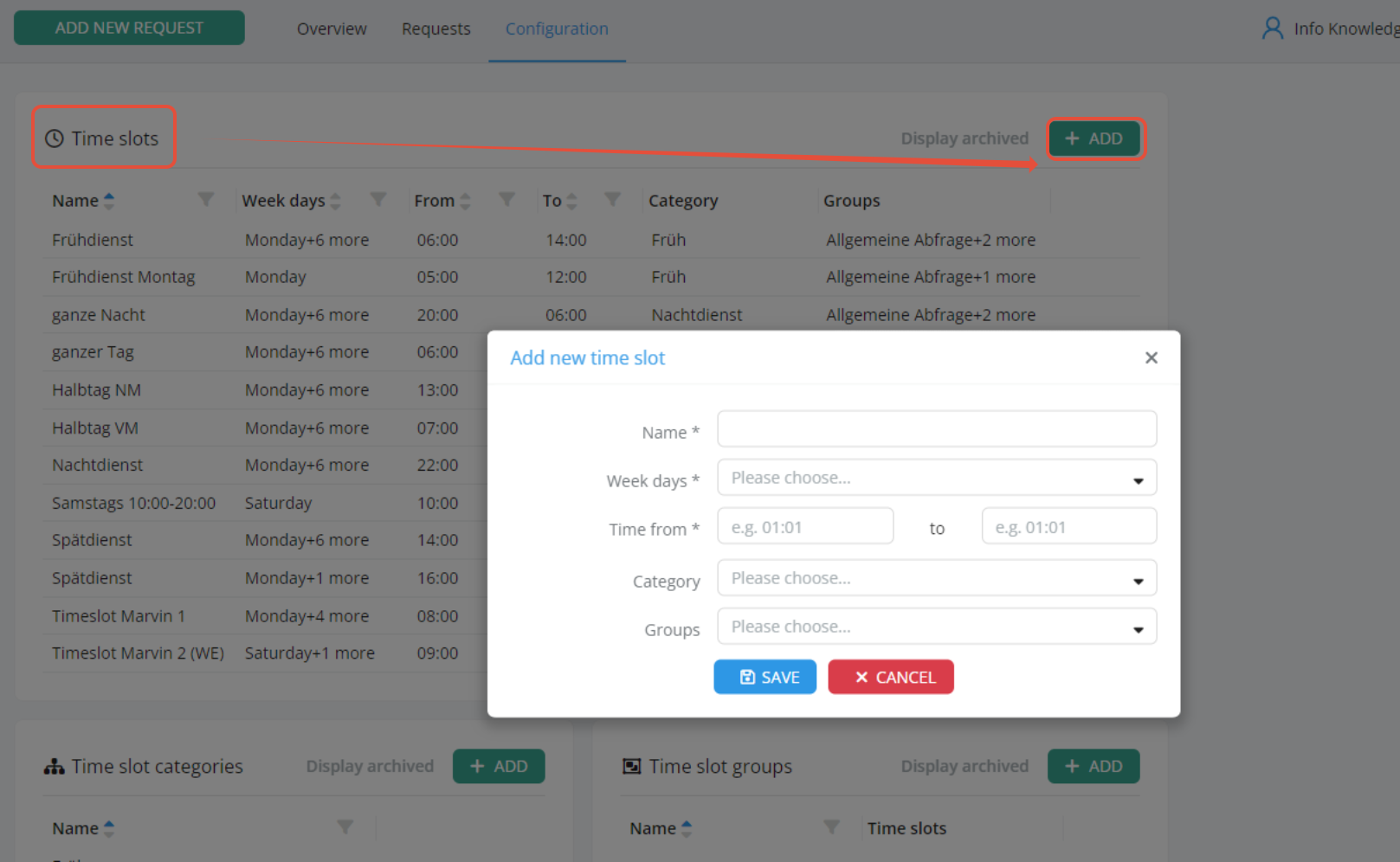Open the Category dropdown in the dialog
Screen dimensions: 1400x862
937,578
